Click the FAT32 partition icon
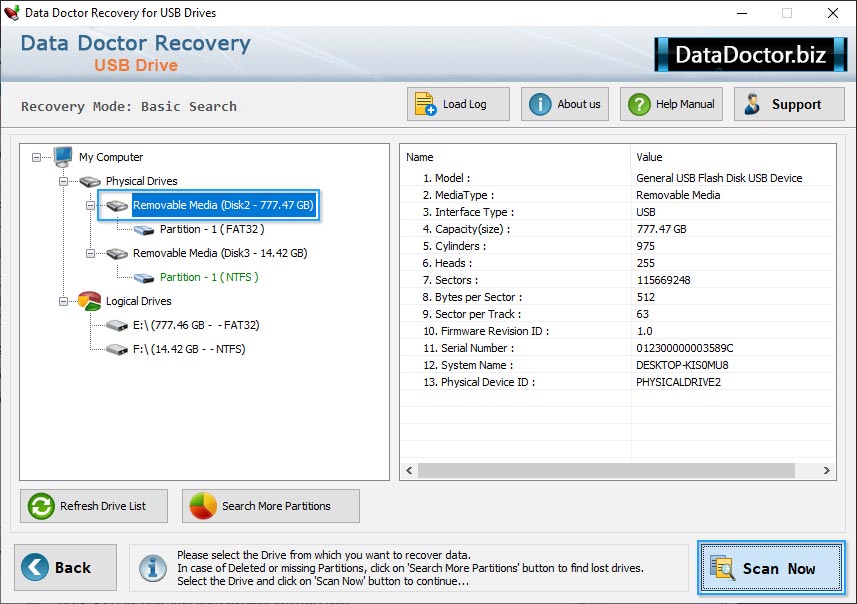Viewport: 857px width, 604px height. (144, 230)
